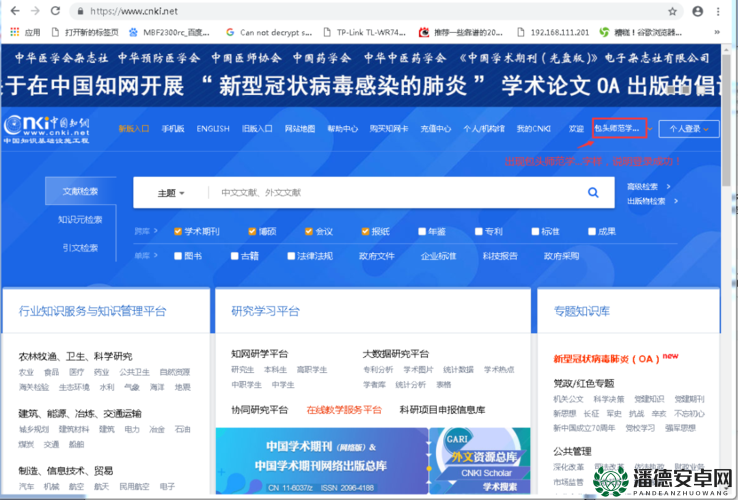The height and width of the screenshot is (500, 738).
Task: Open the TP-Link TL-WR74 bookmark
Action: click(365, 32)
